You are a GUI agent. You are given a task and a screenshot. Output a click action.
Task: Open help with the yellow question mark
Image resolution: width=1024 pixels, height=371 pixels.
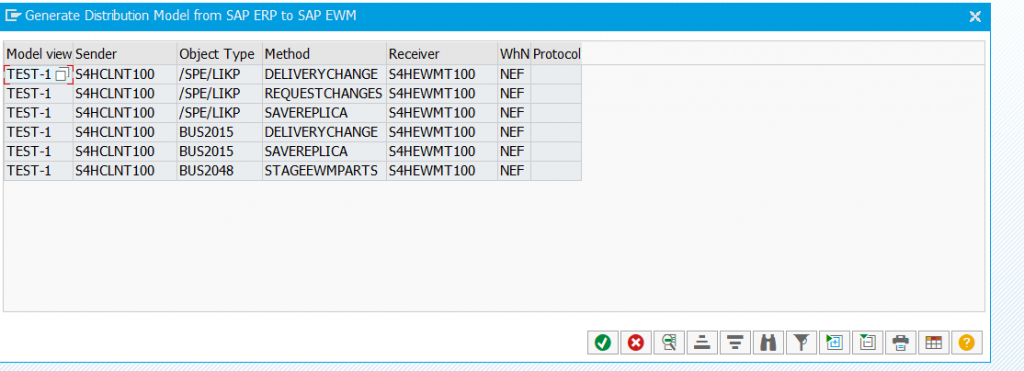[967, 342]
